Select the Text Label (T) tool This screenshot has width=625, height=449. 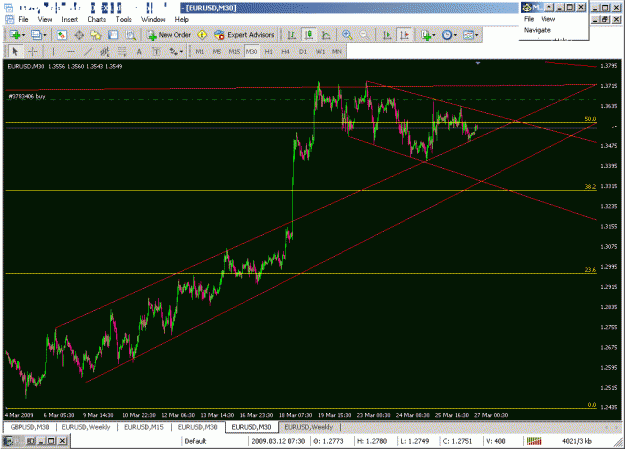pyautogui.click(x=156, y=51)
